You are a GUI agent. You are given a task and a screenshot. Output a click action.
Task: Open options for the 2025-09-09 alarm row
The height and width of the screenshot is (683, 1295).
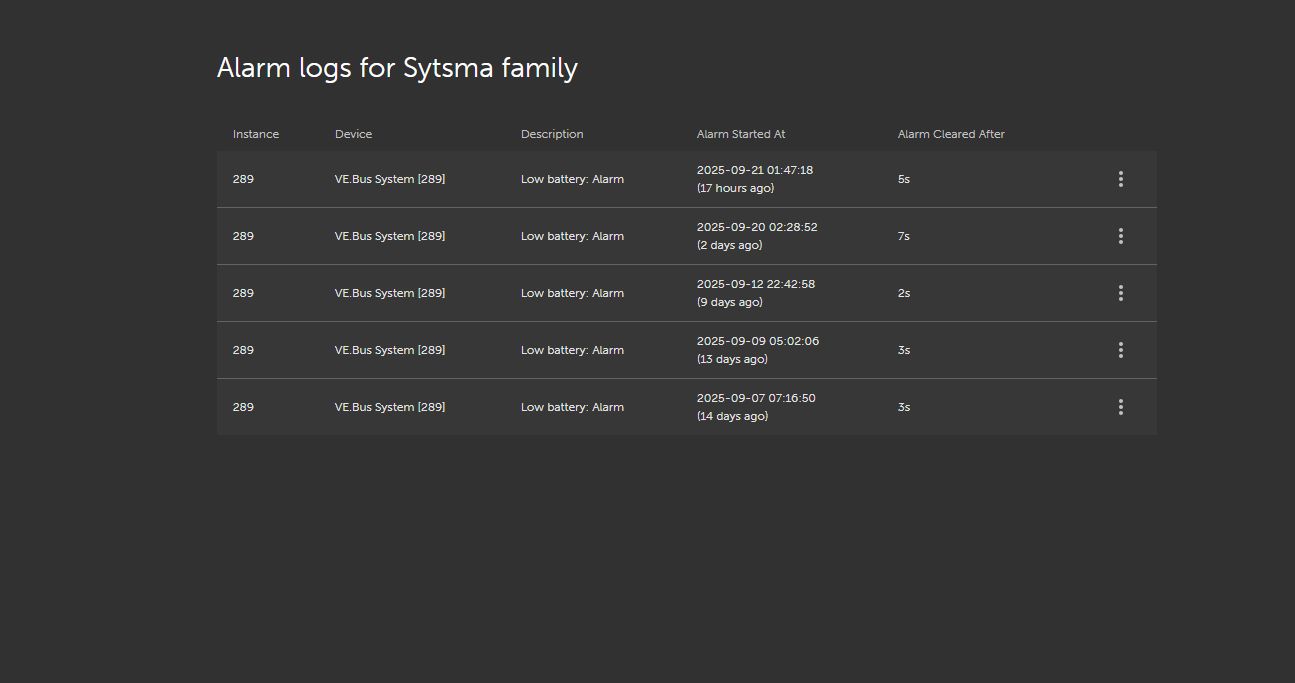point(1120,350)
